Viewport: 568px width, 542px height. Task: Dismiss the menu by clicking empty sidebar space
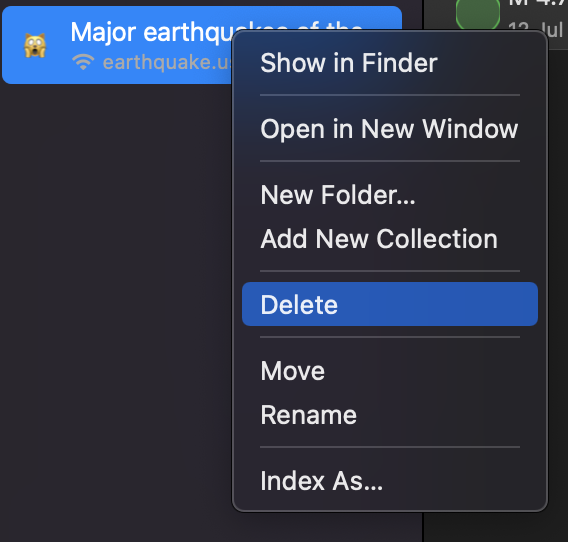[116, 290]
